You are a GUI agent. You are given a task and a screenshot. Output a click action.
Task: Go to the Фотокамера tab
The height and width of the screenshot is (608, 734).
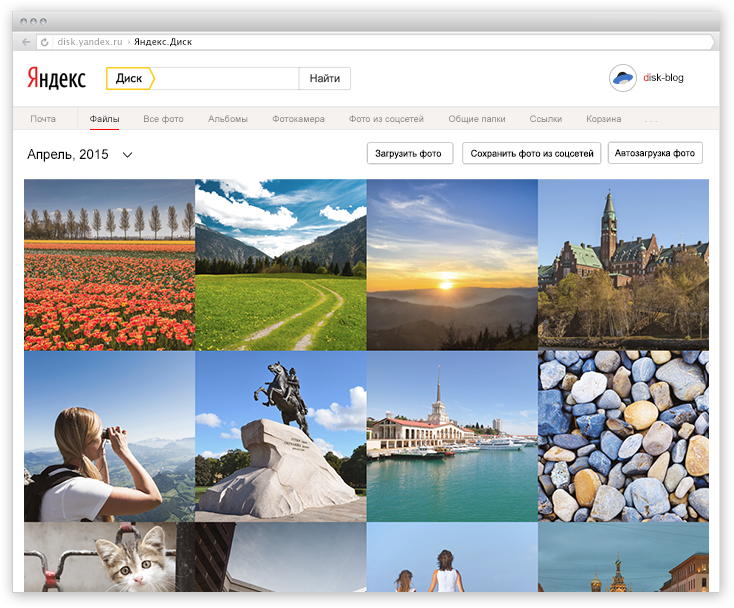pyautogui.click(x=298, y=119)
